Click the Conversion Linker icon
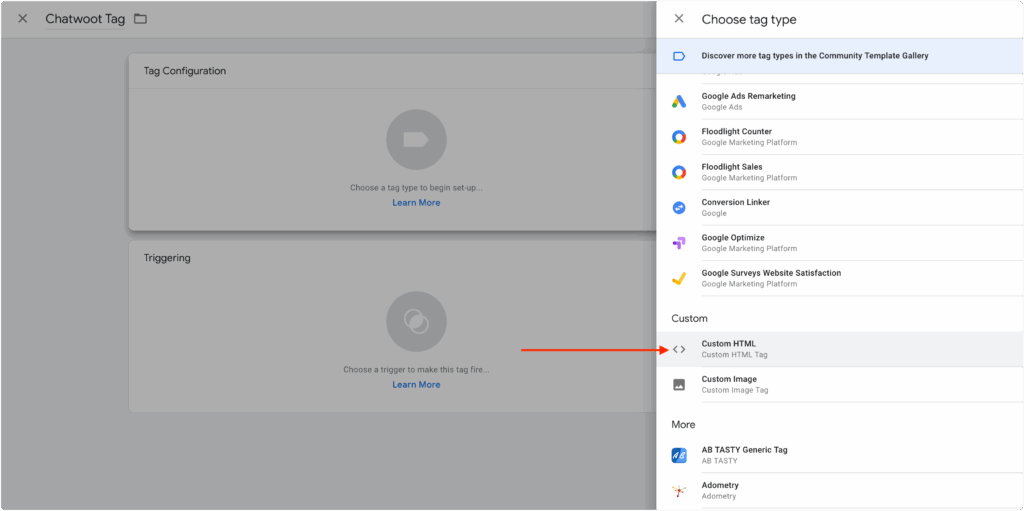Screen dimensions: 1024x511 point(679,208)
